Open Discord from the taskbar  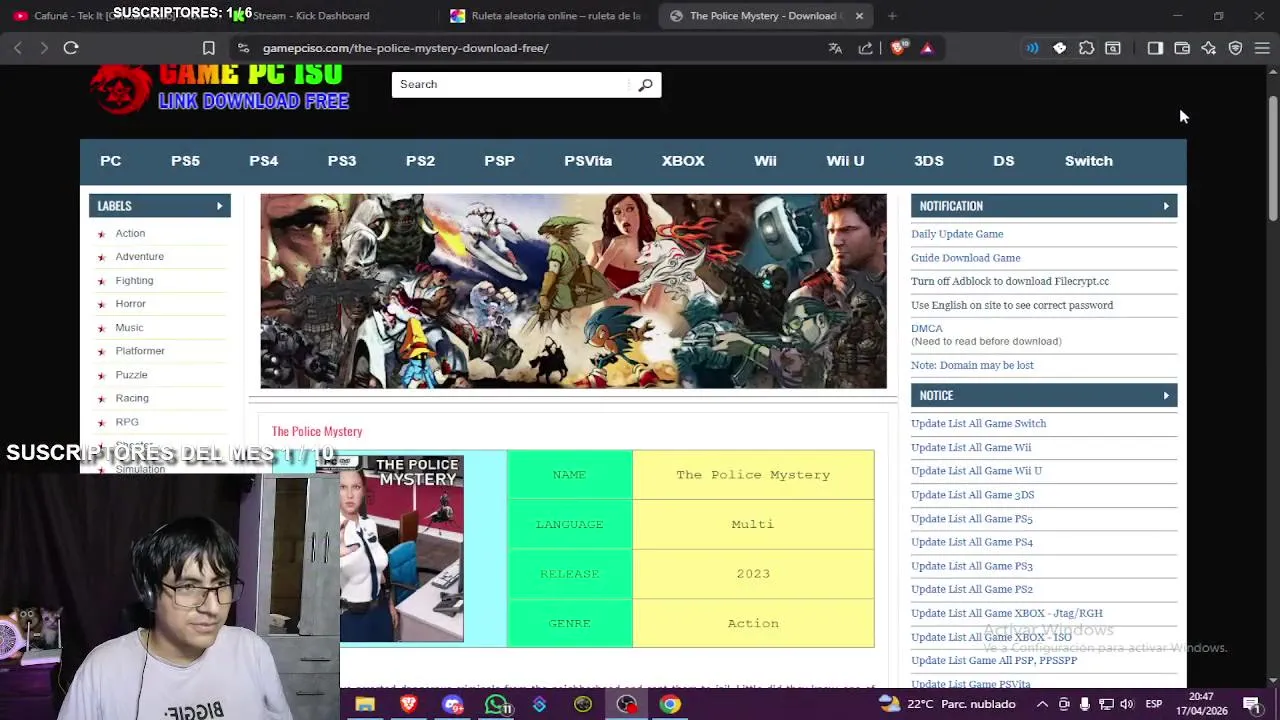tap(453, 704)
